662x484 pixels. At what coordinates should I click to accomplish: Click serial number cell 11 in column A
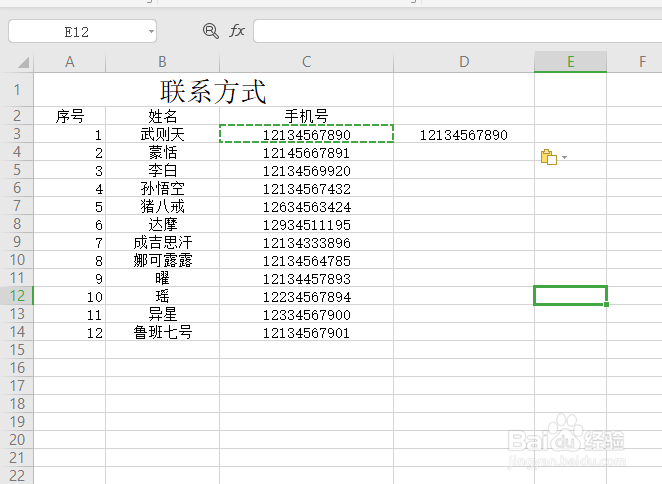pyautogui.click(x=70, y=314)
